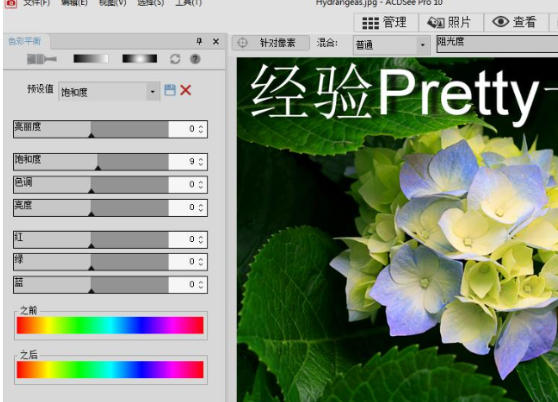Open the help question mark icon
The width and height of the screenshot is (558, 402).
tap(195, 59)
